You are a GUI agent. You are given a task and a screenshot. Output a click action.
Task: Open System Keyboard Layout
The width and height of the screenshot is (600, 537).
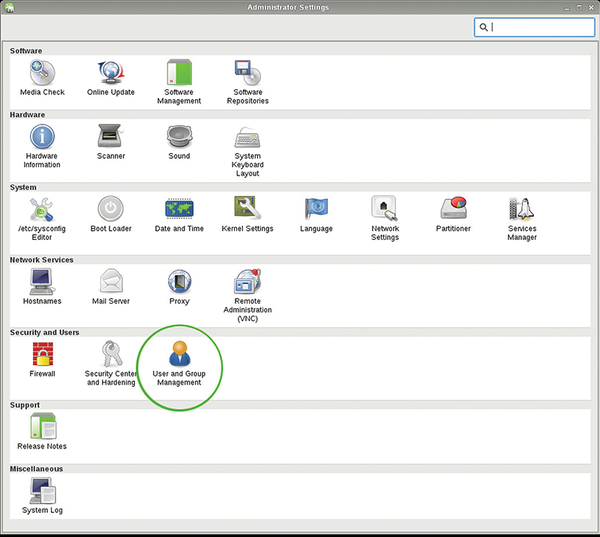point(248,152)
